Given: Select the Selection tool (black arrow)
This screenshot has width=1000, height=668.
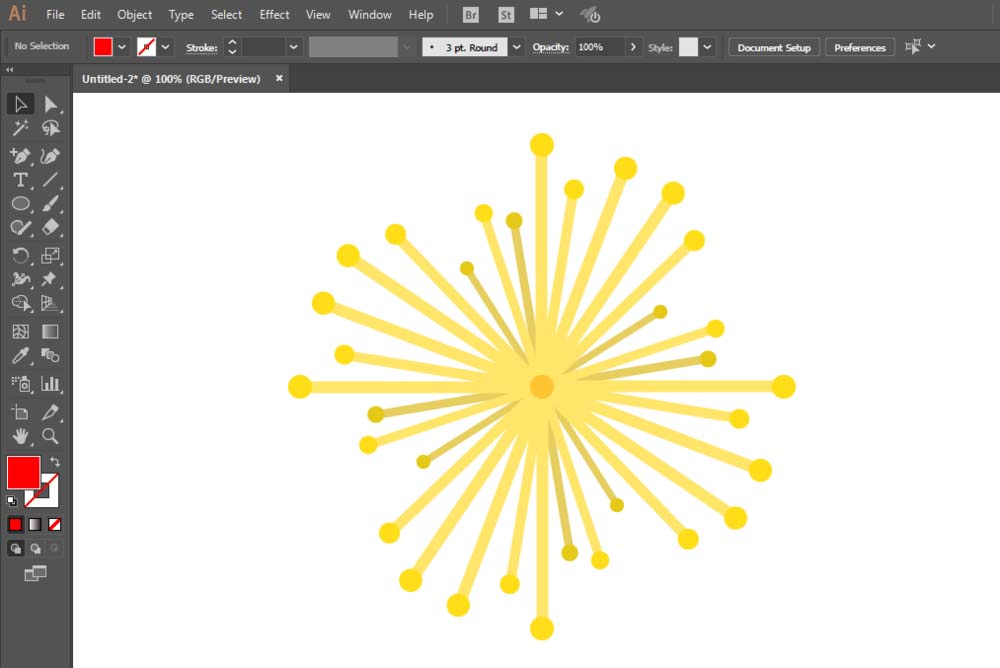Looking at the screenshot, I should click(x=20, y=104).
